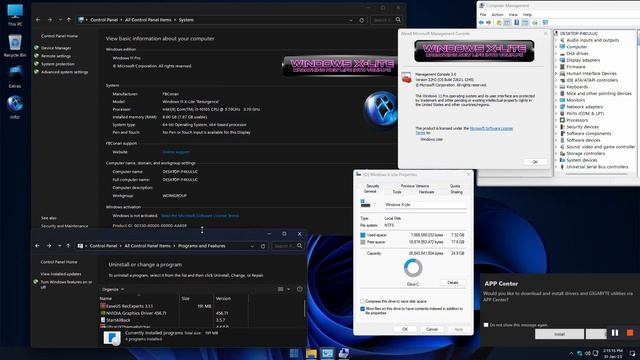Switch to the Previous Versions tab
Screen dimensions: 640x360
pyautogui.click(x=415, y=186)
